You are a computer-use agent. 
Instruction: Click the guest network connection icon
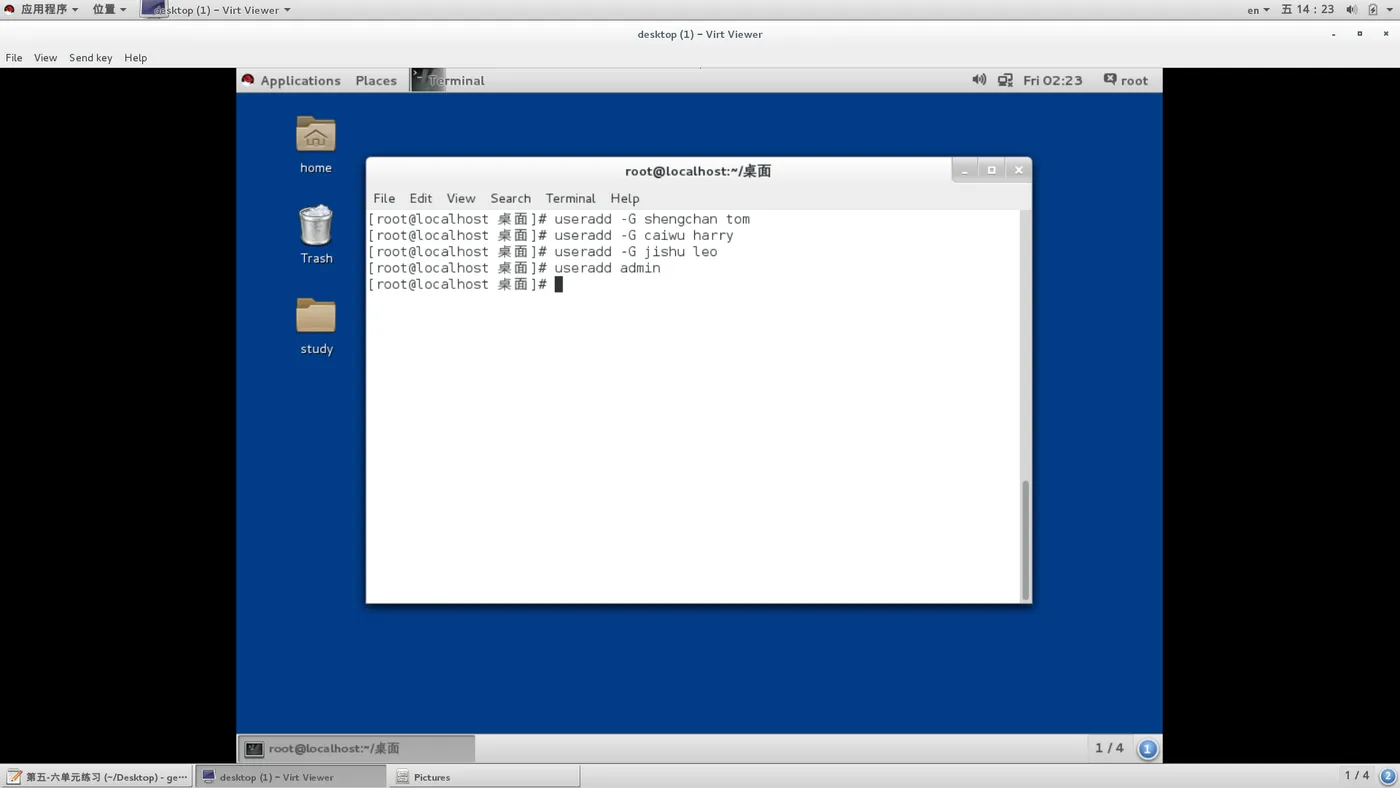1005,80
